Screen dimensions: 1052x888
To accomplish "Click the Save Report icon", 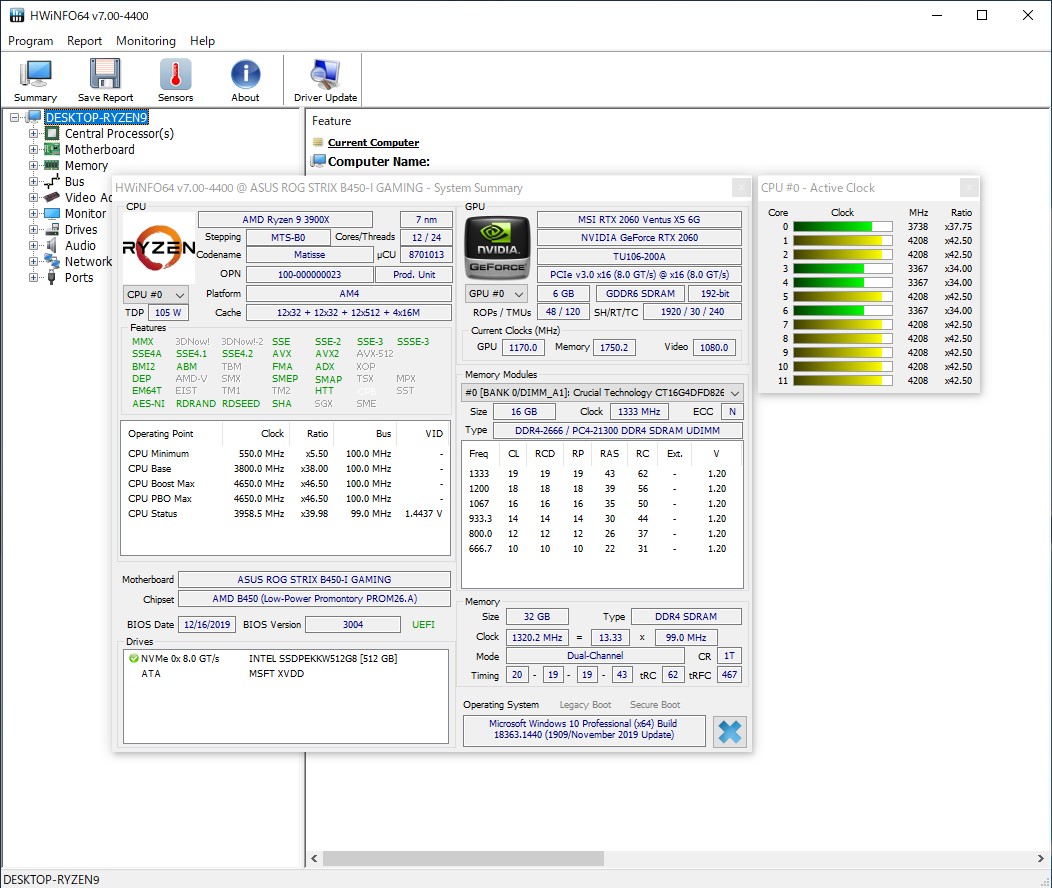I will pyautogui.click(x=104, y=79).
